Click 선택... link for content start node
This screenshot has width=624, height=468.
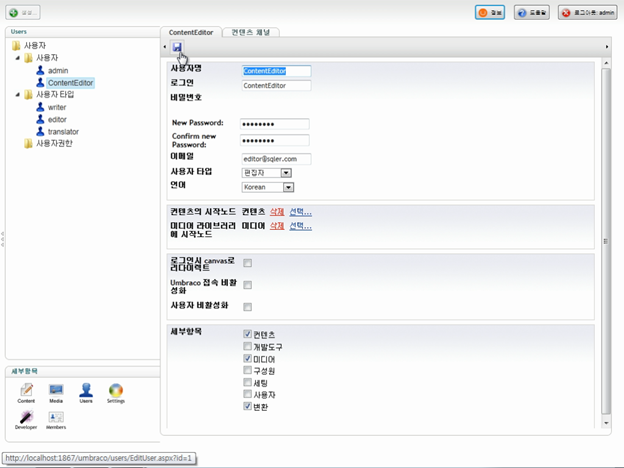pos(300,212)
